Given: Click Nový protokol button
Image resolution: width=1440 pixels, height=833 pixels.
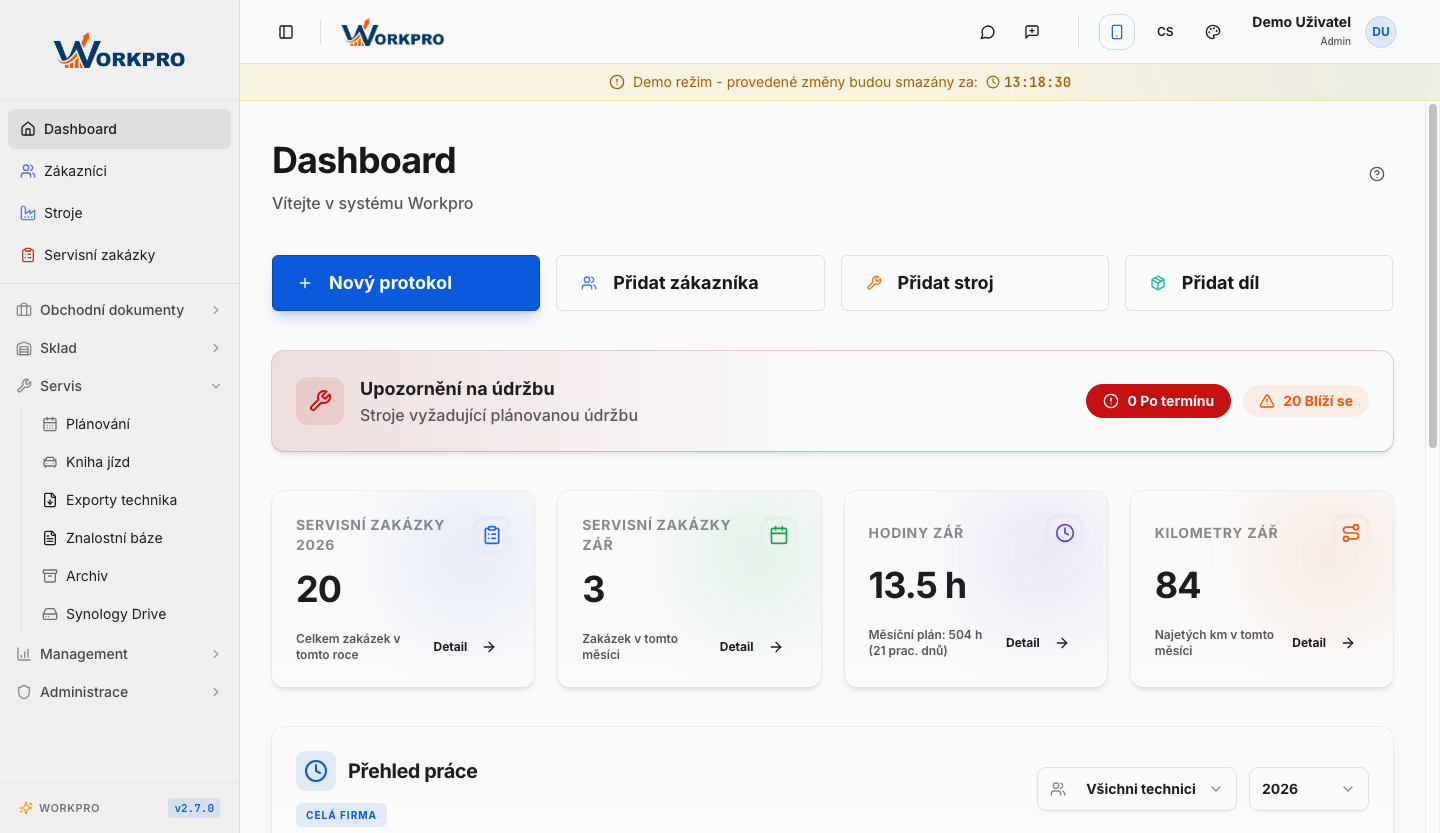Looking at the screenshot, I should tap(406, 283).
